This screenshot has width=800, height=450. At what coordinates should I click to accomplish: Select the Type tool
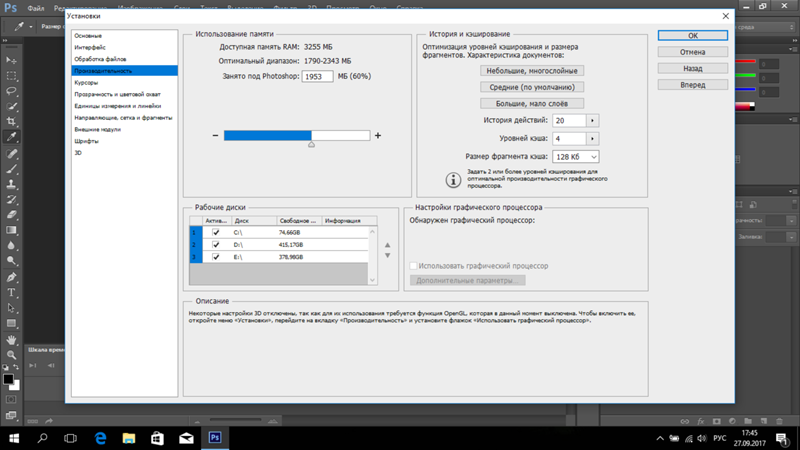point(11,293)
